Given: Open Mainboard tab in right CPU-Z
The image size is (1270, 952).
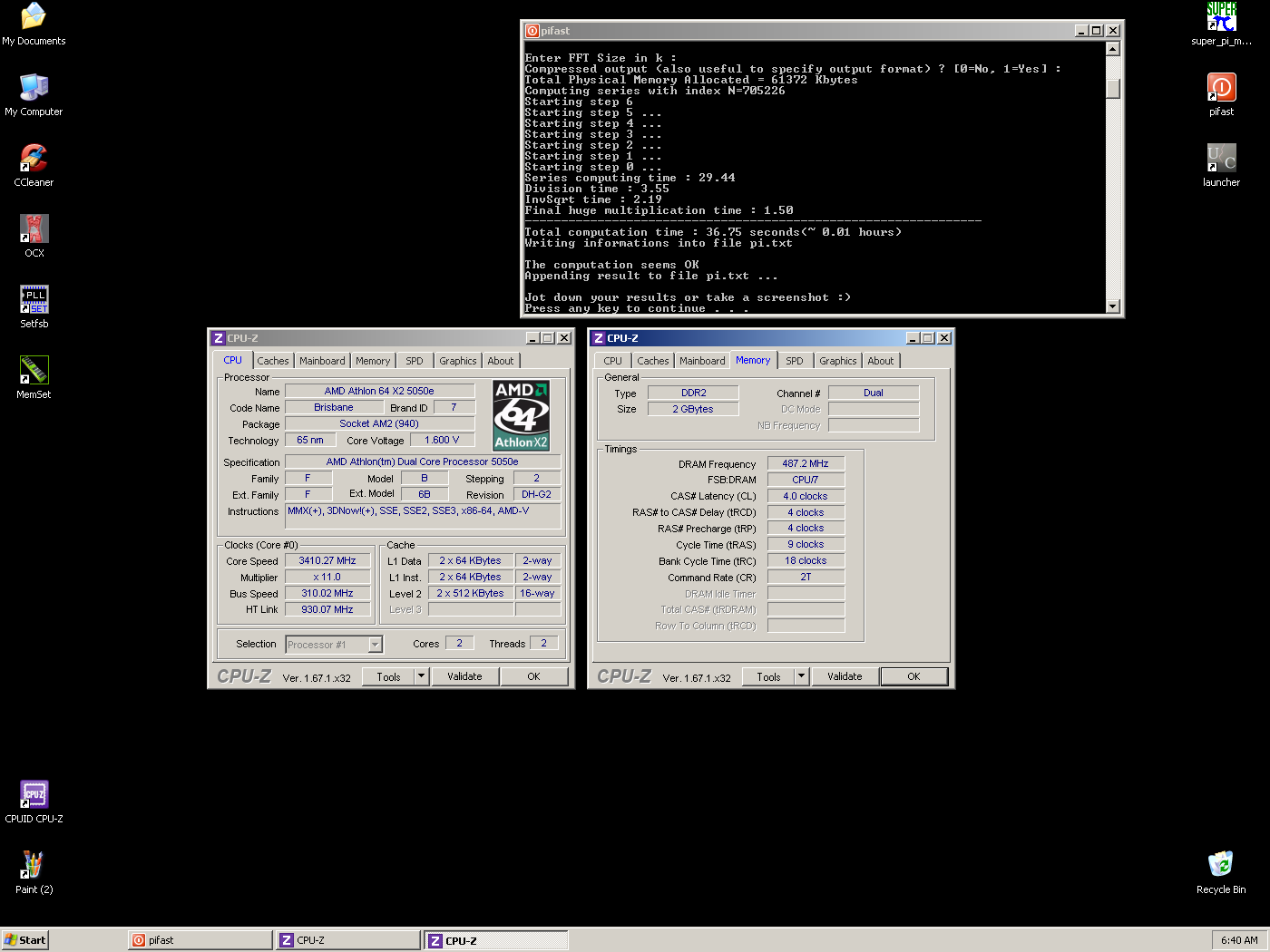Looking at the screenshot, I should pos(702,361).
